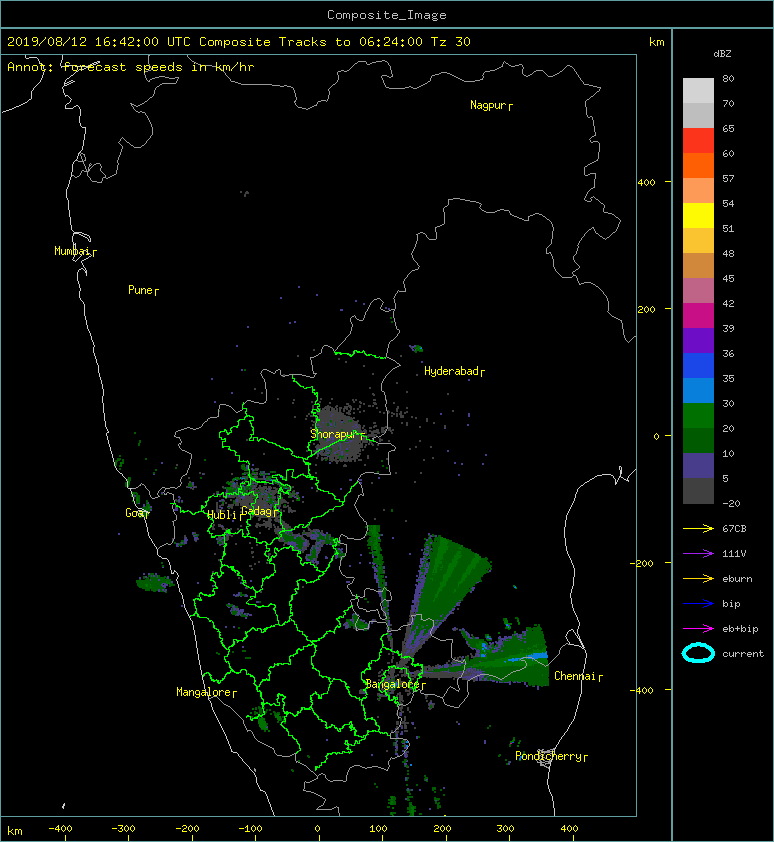This screenshot has width=774, height=842.
Task: Click the eb+bip legend label
Action: click(x=740, y=629)
